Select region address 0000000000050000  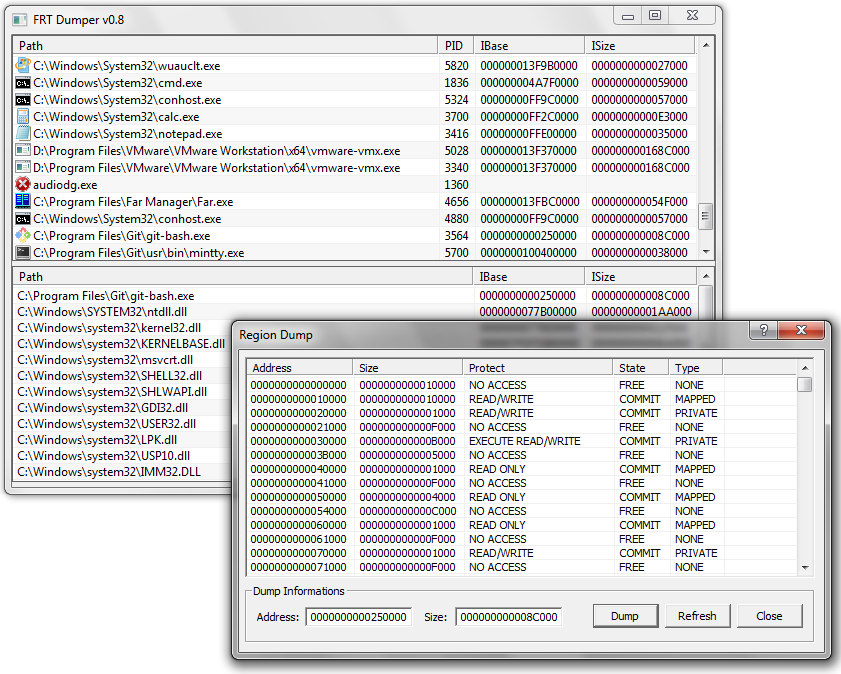pyautogui.click(x=298, y=497)
